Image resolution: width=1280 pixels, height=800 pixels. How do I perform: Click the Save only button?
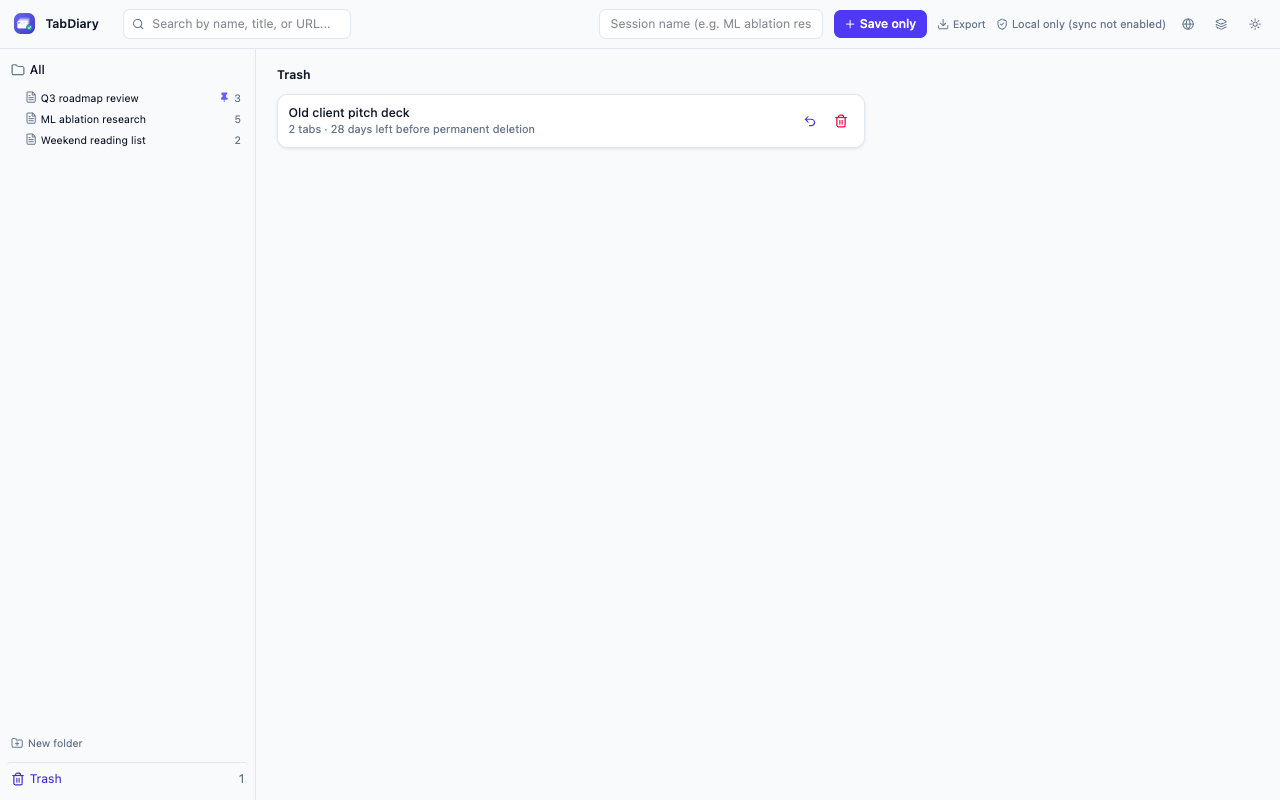point(880,24)
